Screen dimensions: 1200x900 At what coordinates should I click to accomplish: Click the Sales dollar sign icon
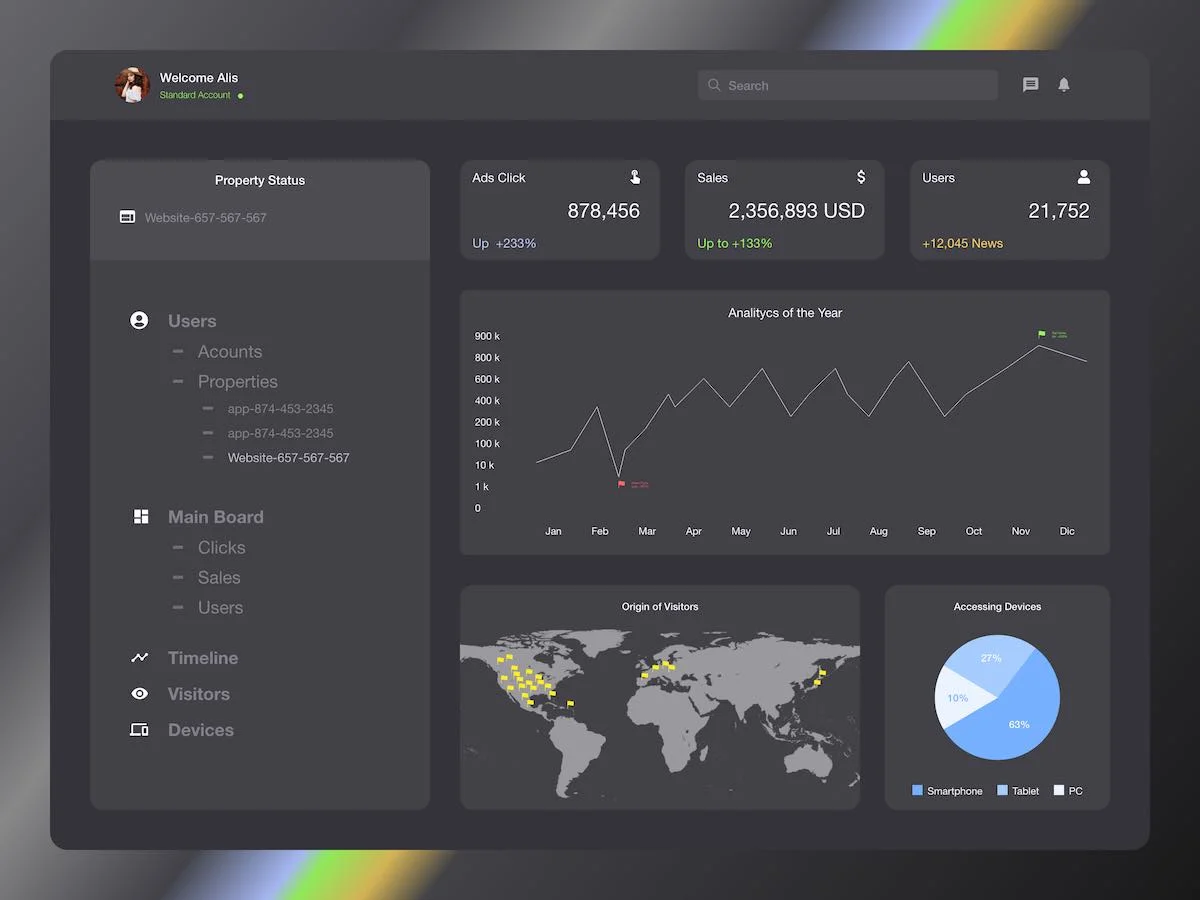pos(861,177)
